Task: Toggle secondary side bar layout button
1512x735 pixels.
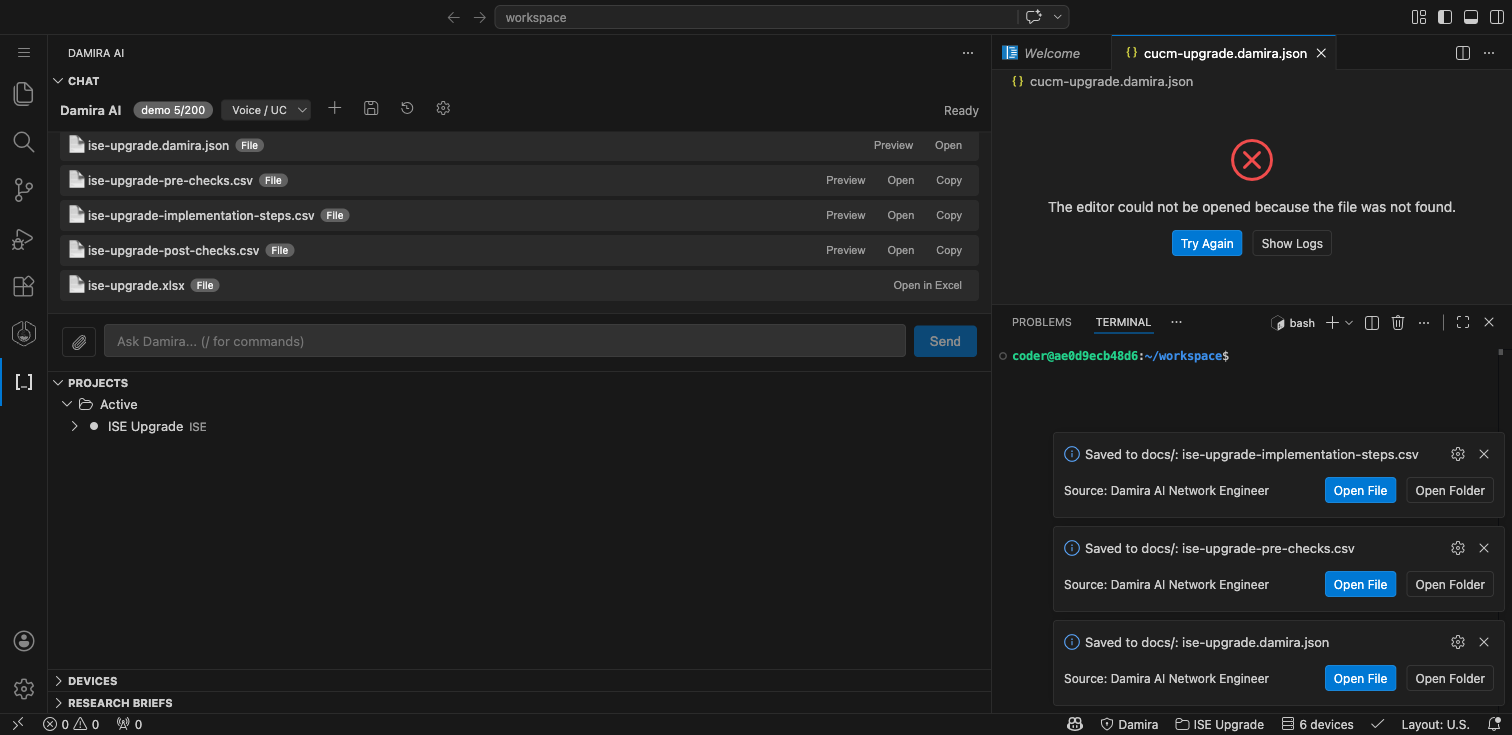Action: click(x=1497, y=17)
